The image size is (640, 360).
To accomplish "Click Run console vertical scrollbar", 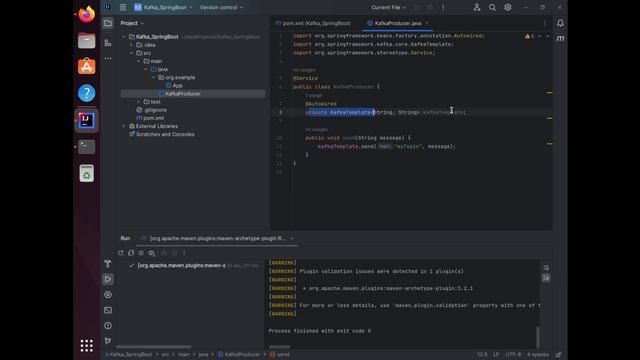I will [538, 337].
